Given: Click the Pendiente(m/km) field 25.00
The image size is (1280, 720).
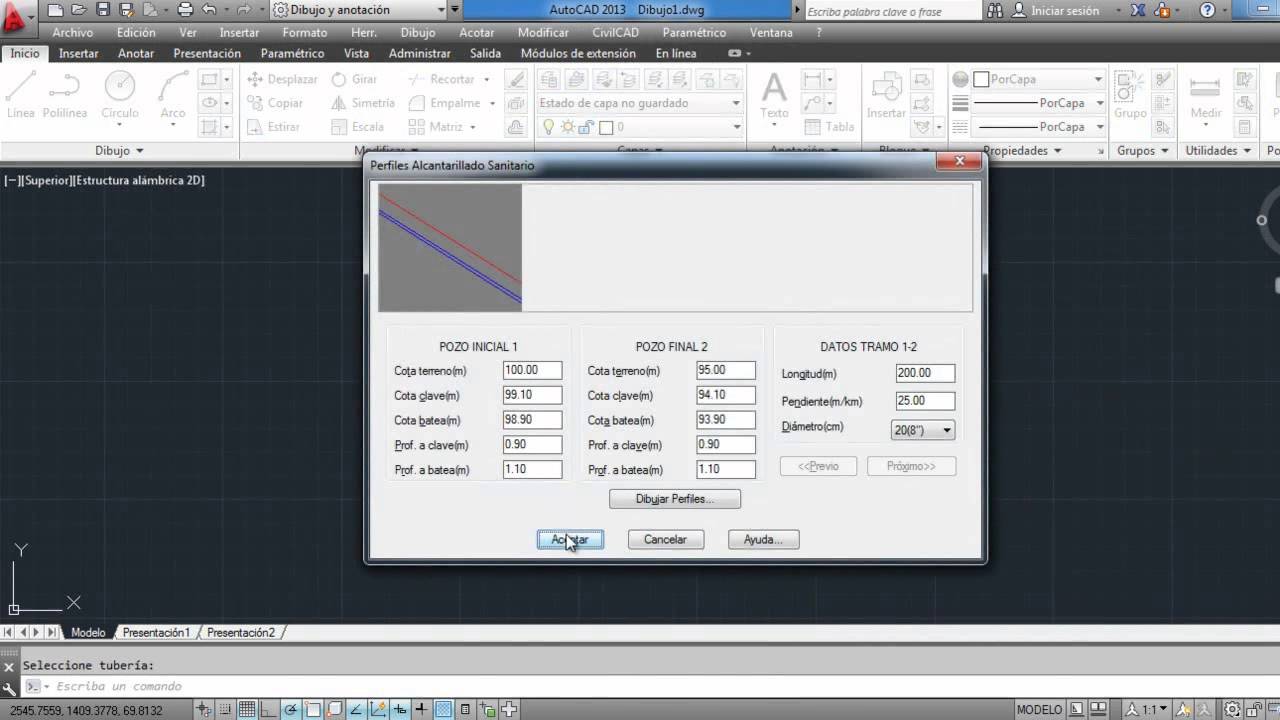Looking at the screenshot, I should (x=925, y=401).
